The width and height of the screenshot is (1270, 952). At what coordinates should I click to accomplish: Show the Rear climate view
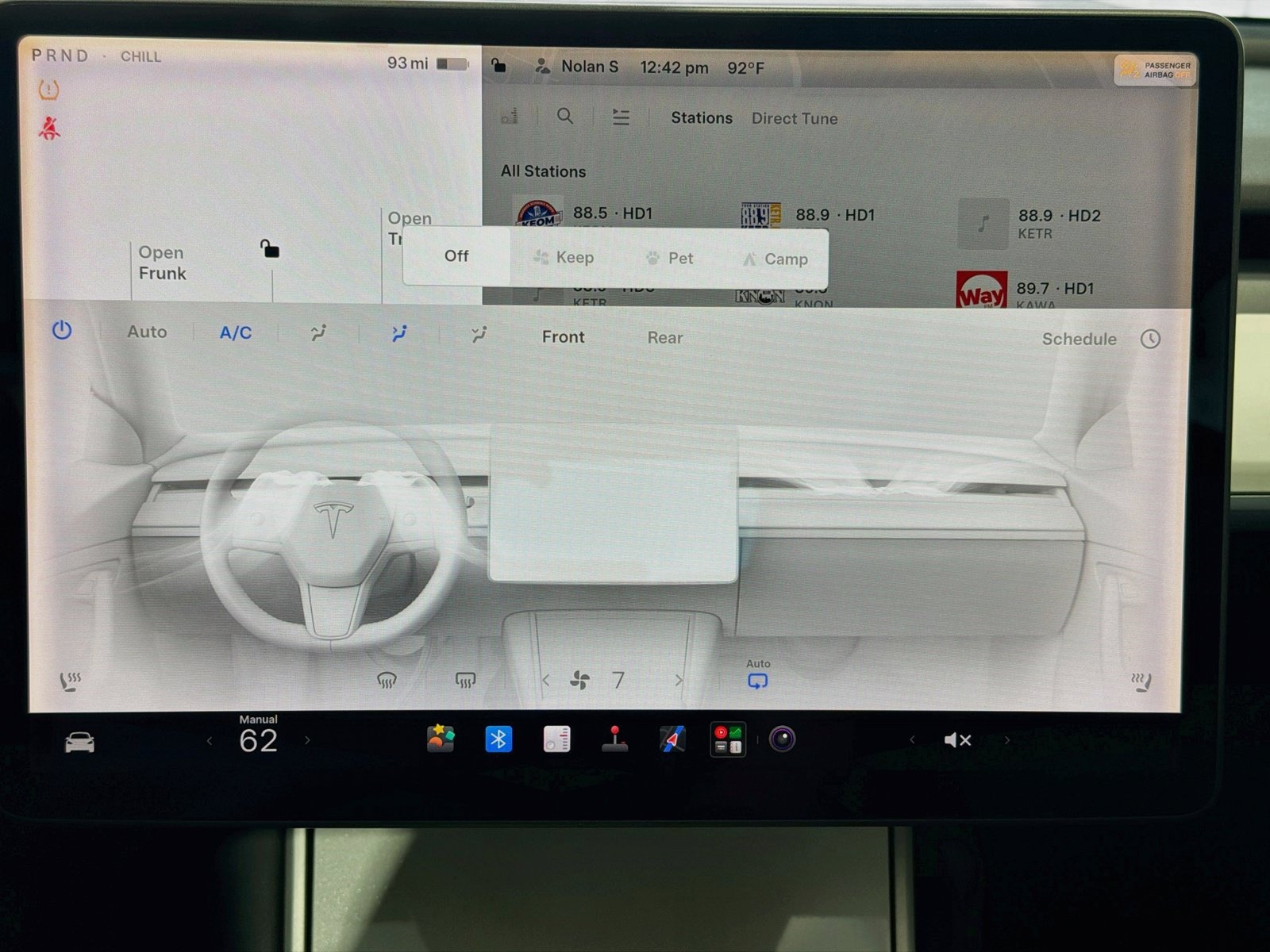pyautogui.click(x=665, y=338)
